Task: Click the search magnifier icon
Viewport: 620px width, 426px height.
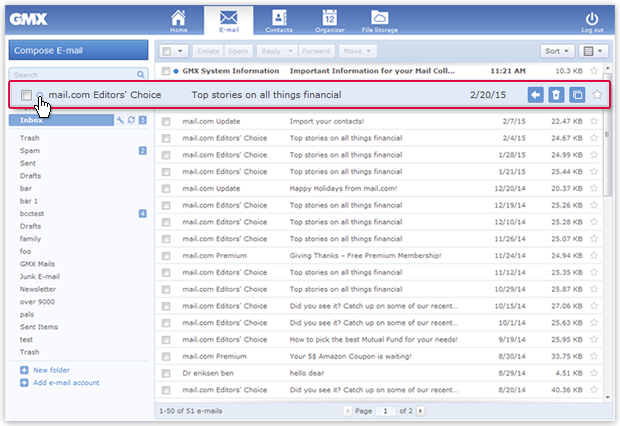Action: click(x=141, y=74)
